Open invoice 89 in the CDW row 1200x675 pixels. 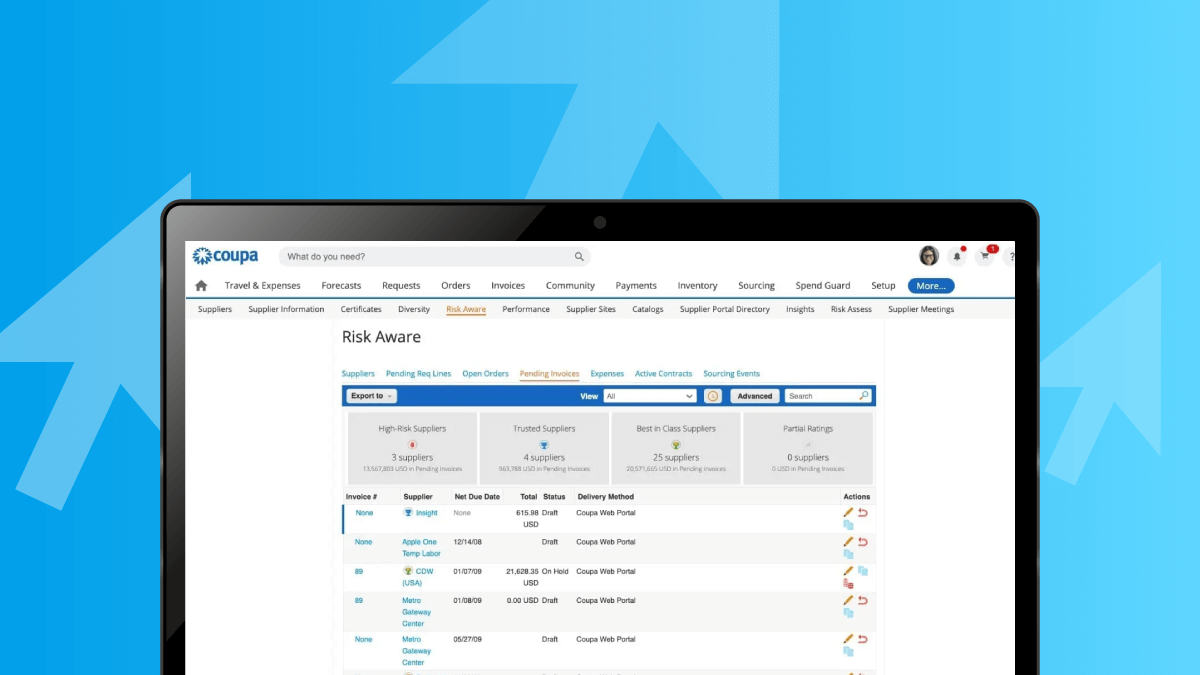[359, 571]
